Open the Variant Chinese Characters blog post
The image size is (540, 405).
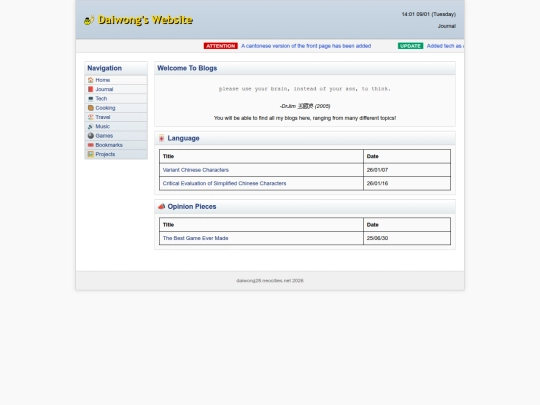(196, 170)
